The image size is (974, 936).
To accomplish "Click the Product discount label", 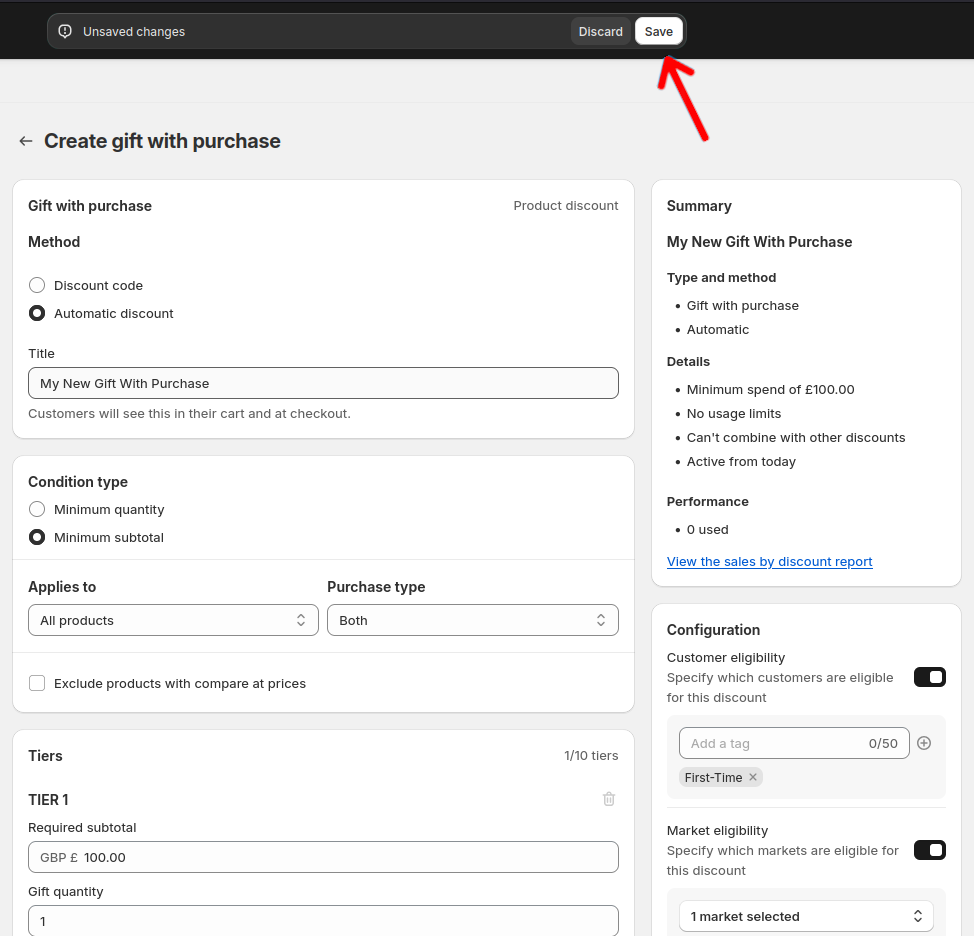I will (566, 206).
